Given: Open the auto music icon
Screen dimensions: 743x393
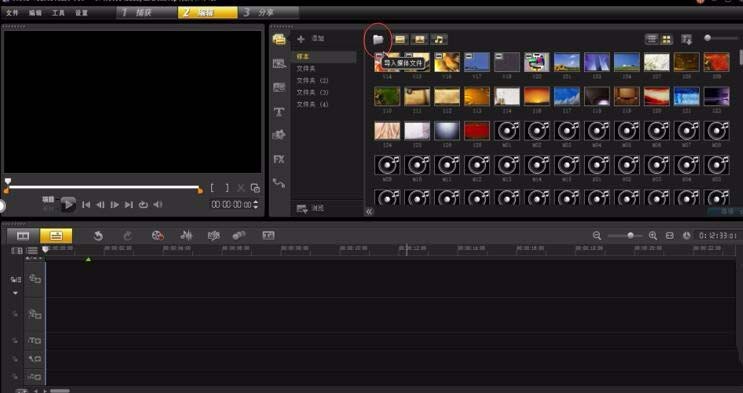Looking at the screenshot, I should pyautogui.click(x=214, y=236).
